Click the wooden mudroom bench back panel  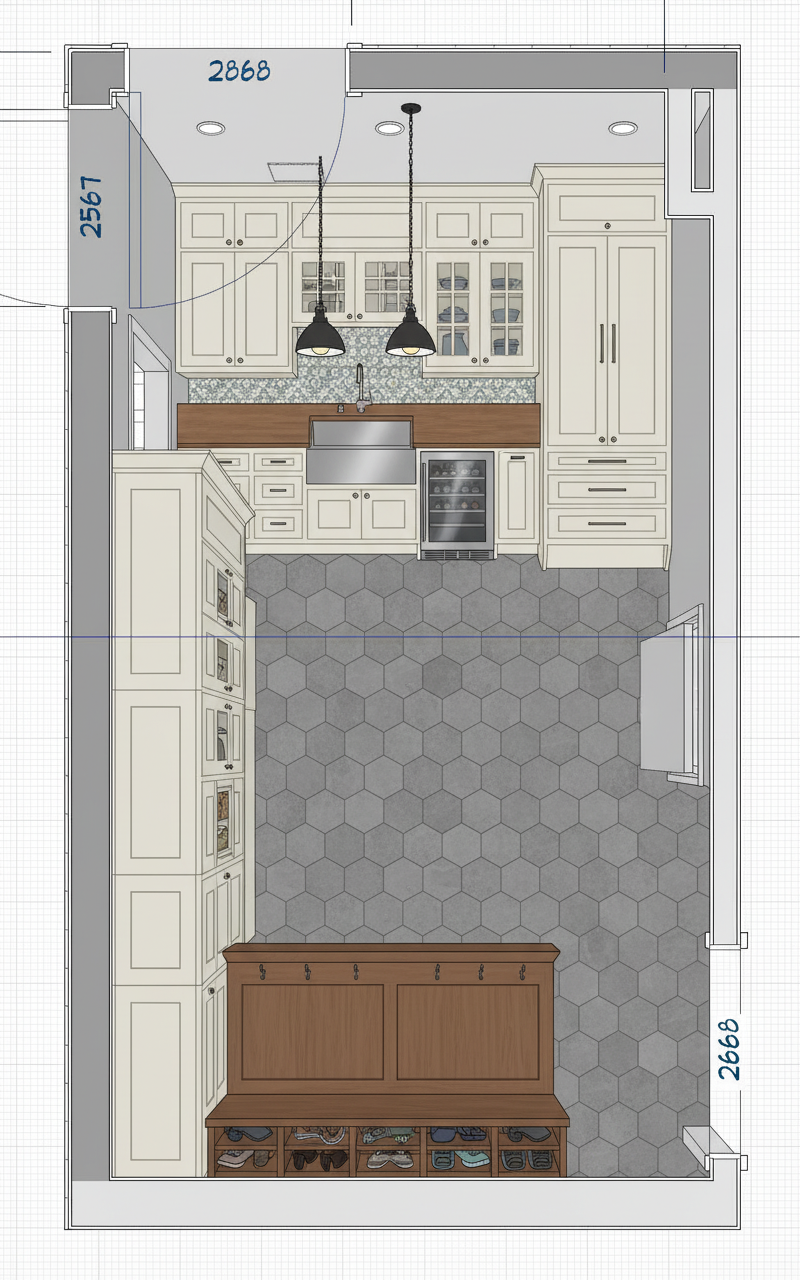(x=390, y=1030)
